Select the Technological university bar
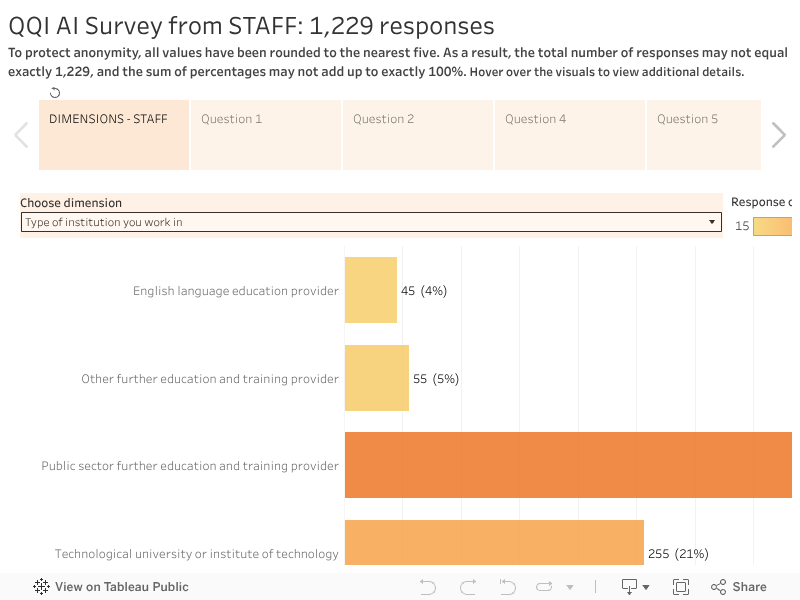 (494, 541)
